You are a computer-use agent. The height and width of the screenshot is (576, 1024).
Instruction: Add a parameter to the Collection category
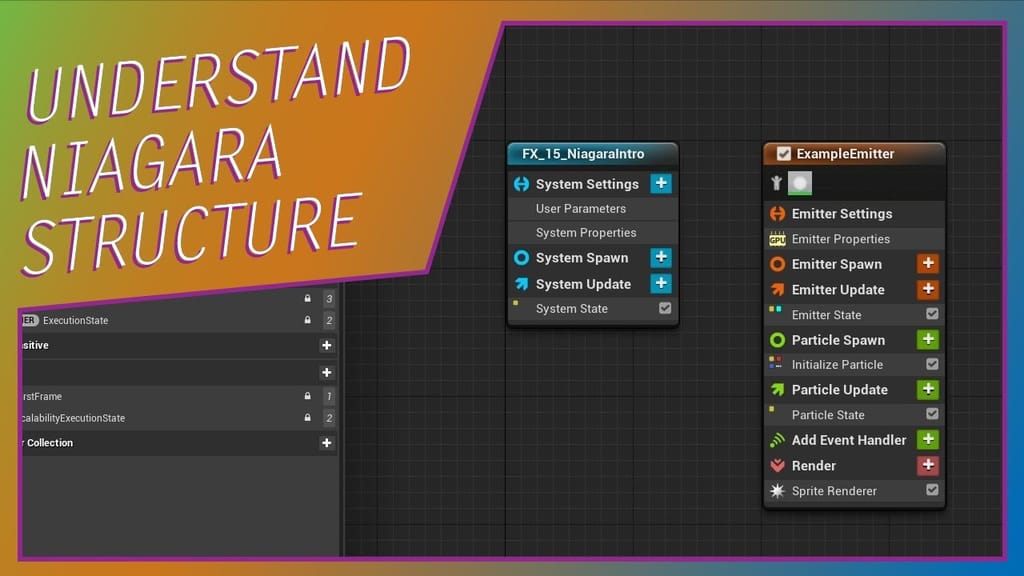pos(327,443)
